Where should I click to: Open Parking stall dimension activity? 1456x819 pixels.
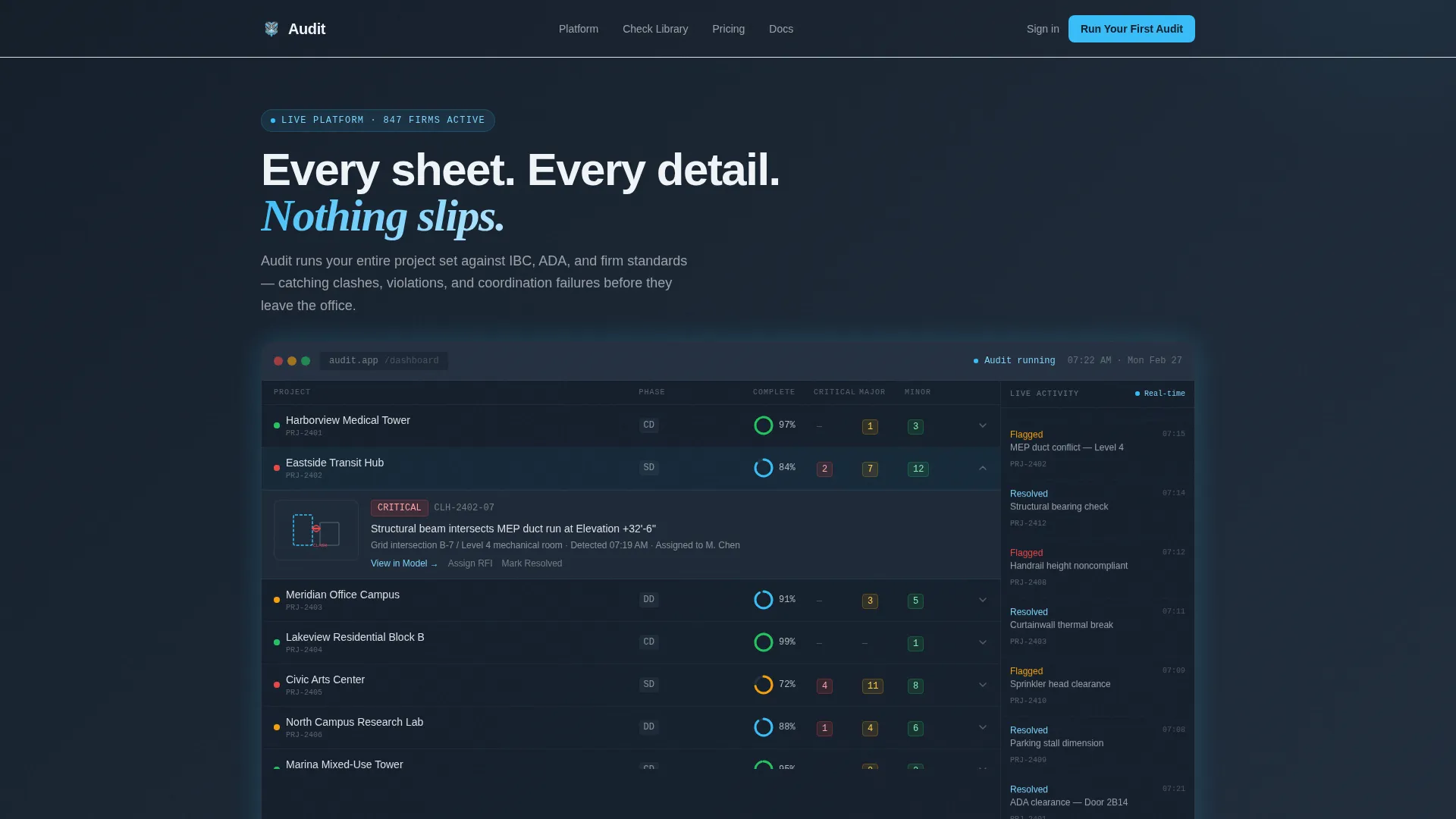click(x=1097, y=744)
